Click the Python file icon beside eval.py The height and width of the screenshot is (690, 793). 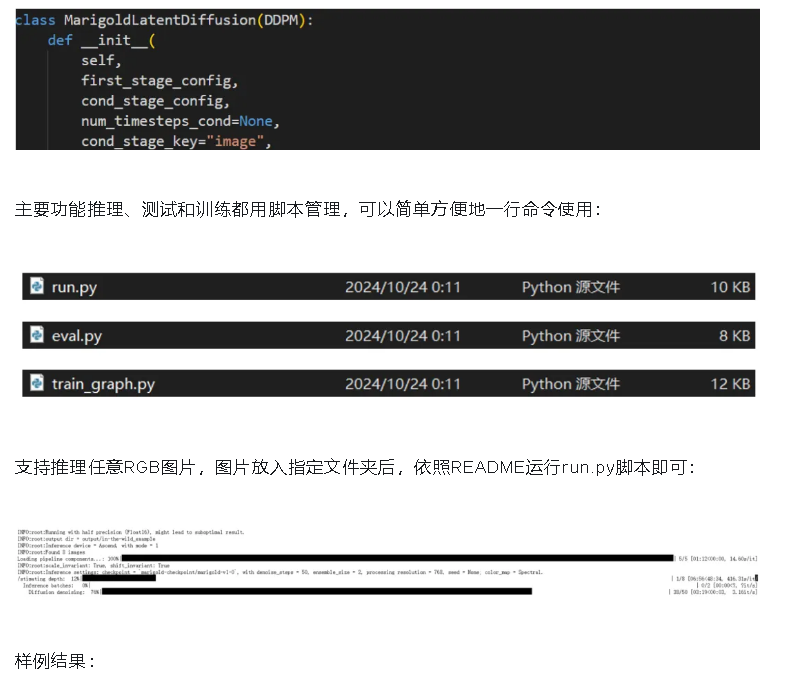[37, 336]
